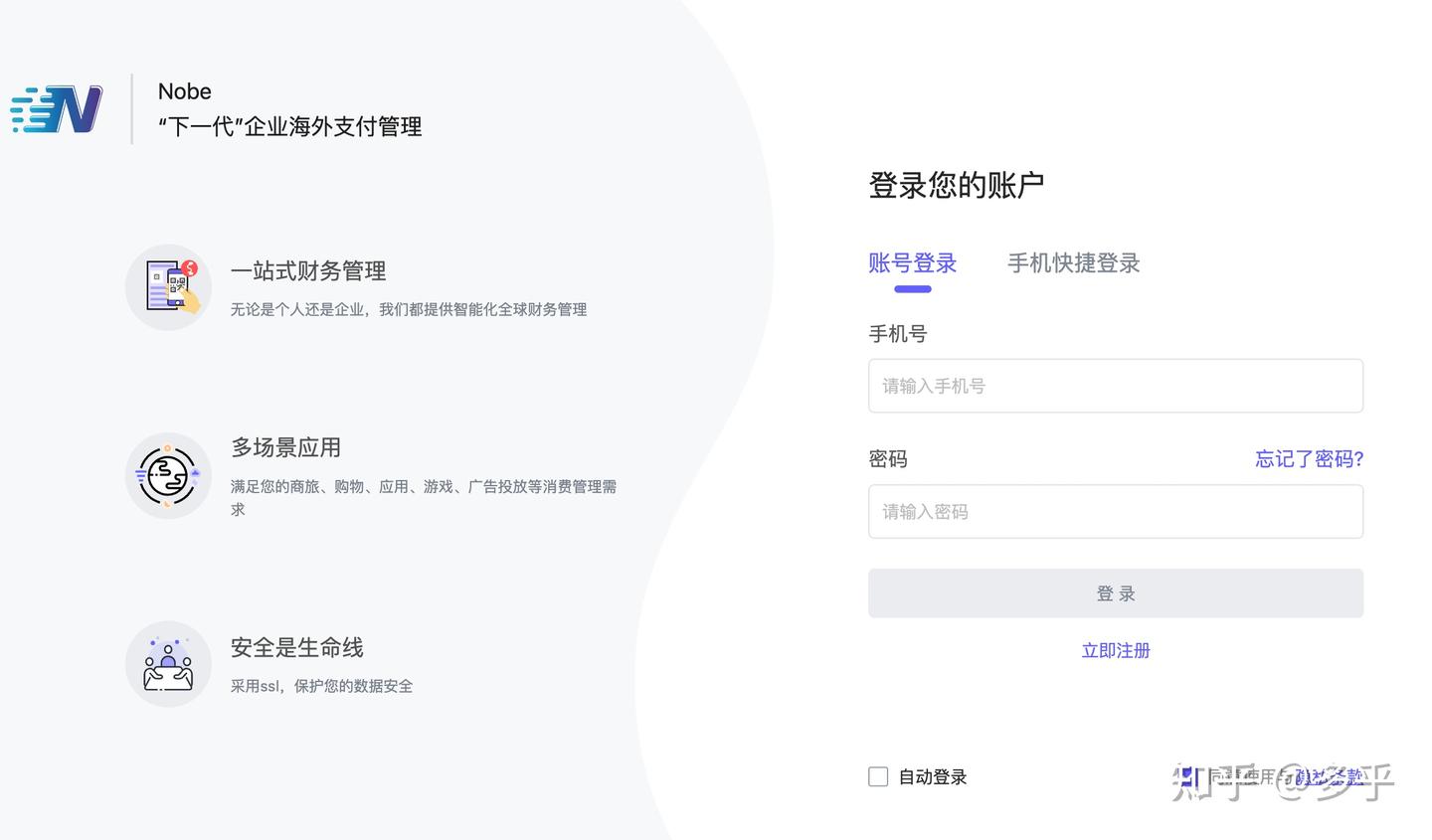Click the Nobe brand name text
The width and height of the screenshot is (1432, 840).
click(184, 90)
